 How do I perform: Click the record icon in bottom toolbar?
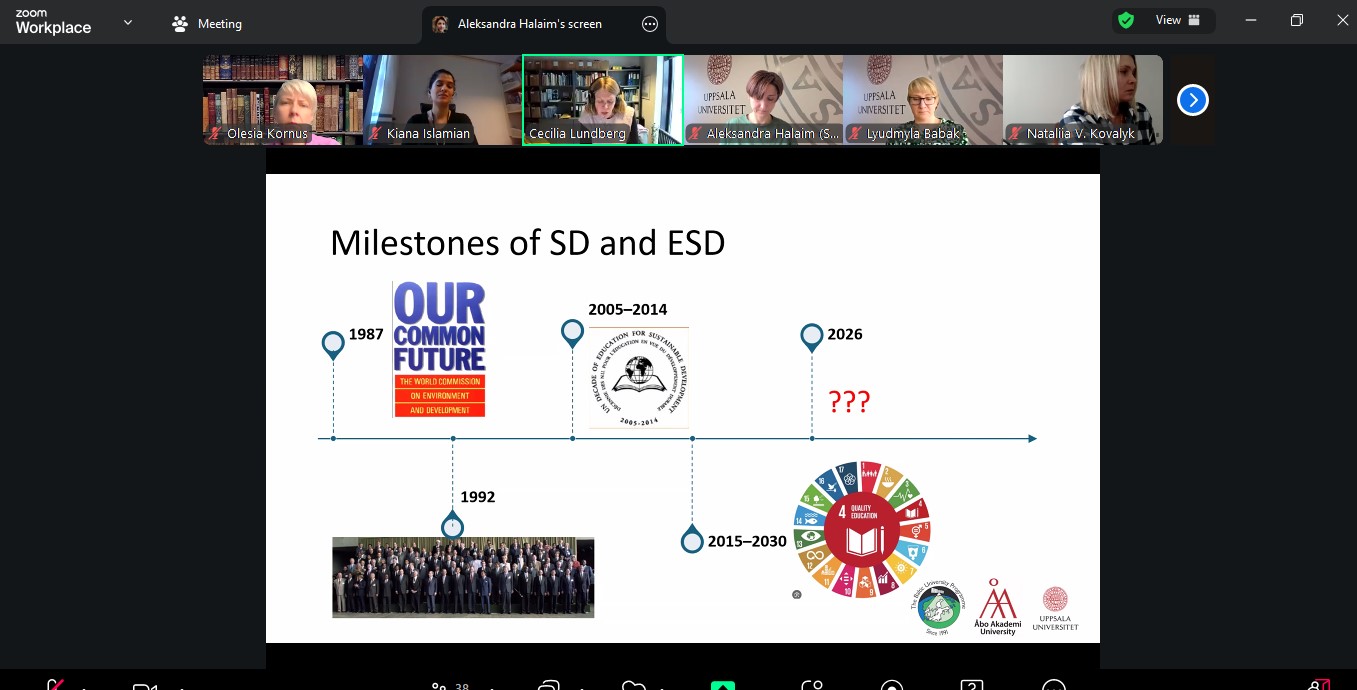(891, 686)
